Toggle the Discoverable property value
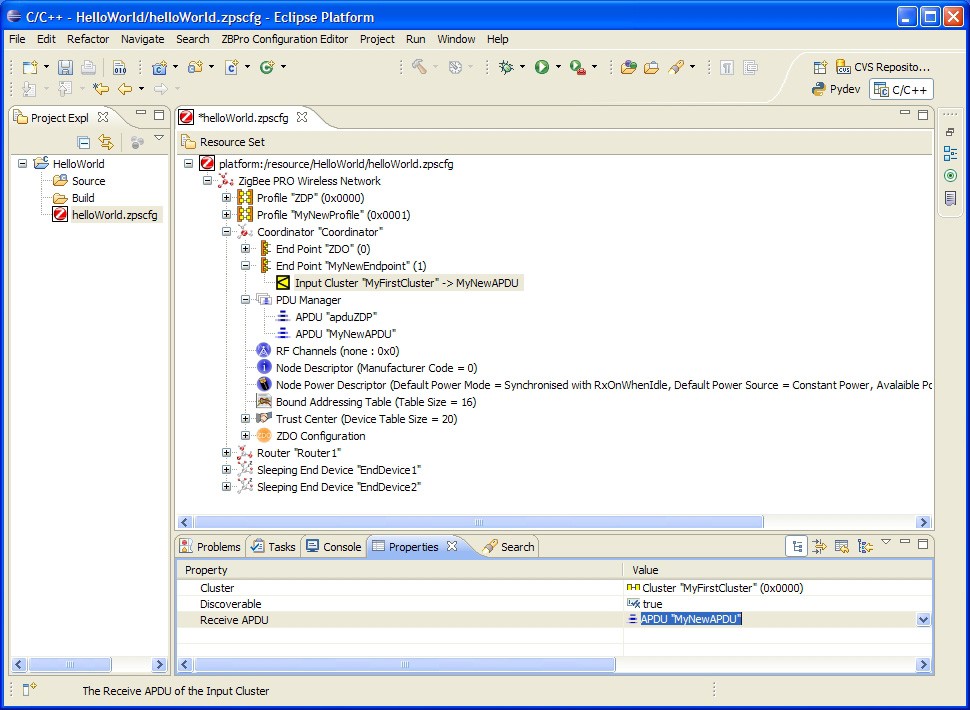 coord(652,604)
